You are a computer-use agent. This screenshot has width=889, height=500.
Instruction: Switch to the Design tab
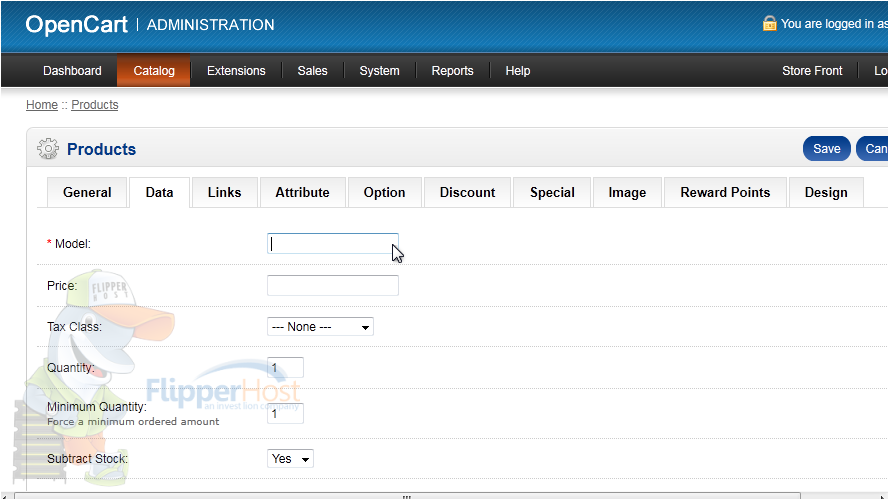(x=826, y=193)
